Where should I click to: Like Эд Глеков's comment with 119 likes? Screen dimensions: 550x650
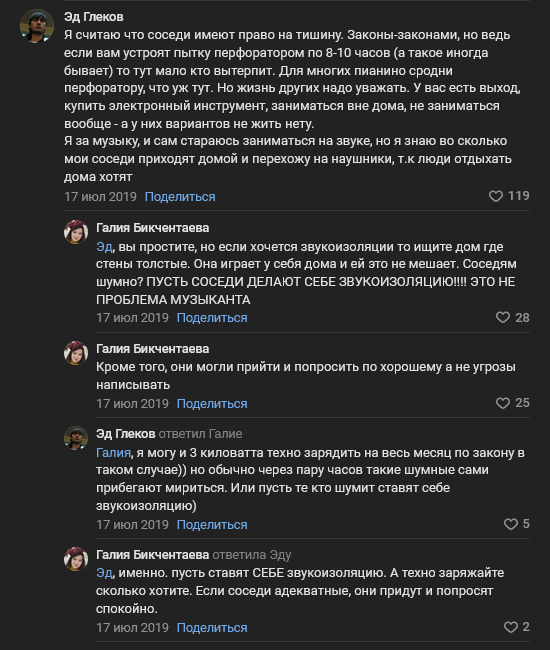(x=496, y=196)
